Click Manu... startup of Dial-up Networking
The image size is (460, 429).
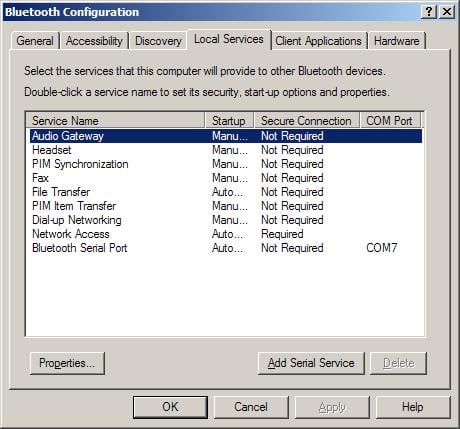(230, 220)
